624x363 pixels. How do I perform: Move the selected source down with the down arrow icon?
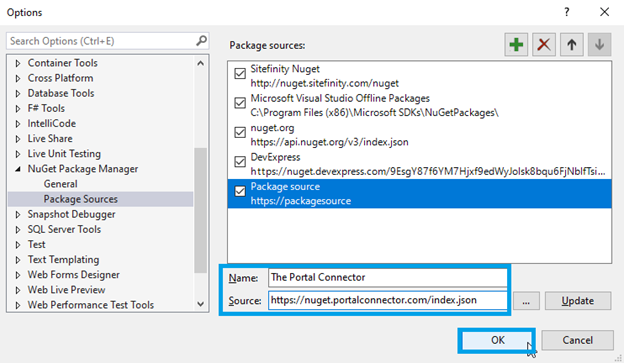(x=599, y=44)
